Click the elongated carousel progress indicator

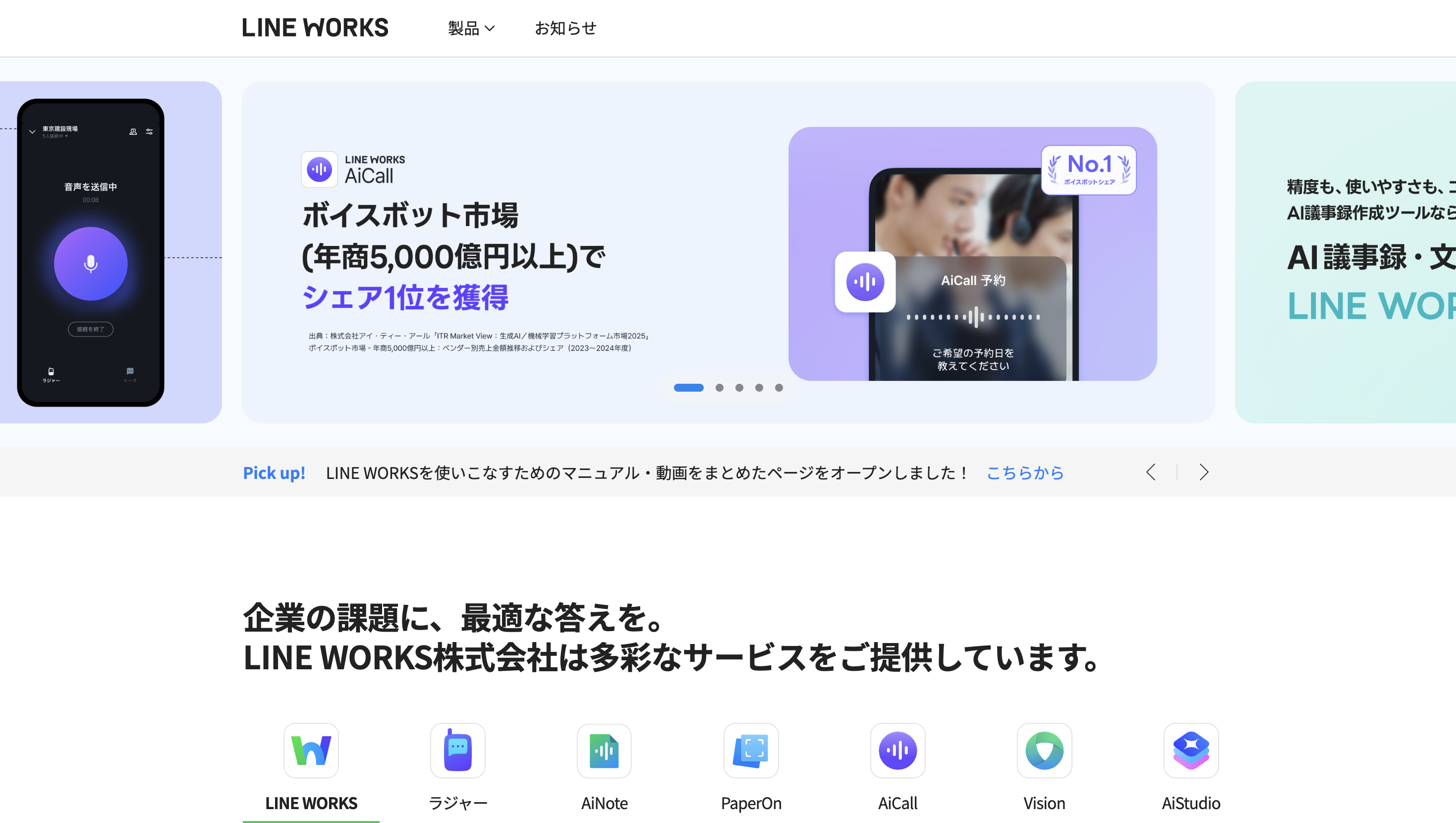[x=688, y=388]
